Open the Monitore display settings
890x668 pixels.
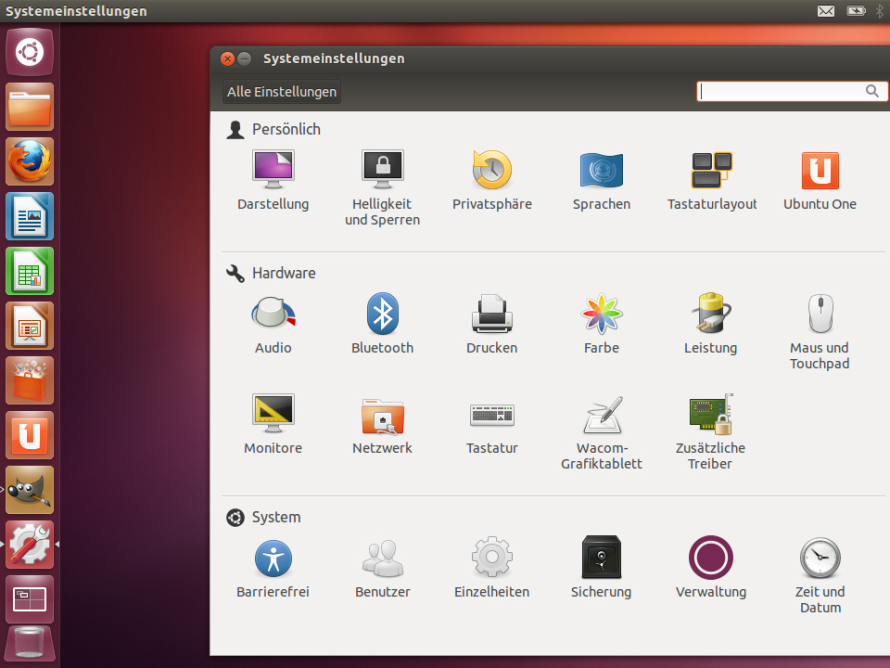(x=273, y=424)
